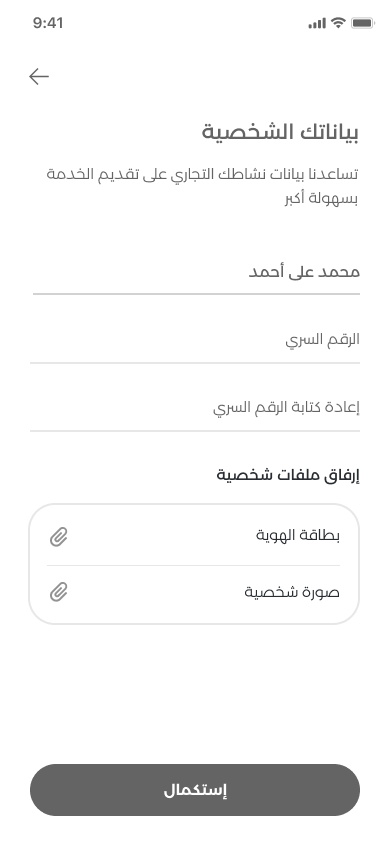Click the بسهولة أكبر description line
Screen dimensions: 390x844
coord(322,198)
